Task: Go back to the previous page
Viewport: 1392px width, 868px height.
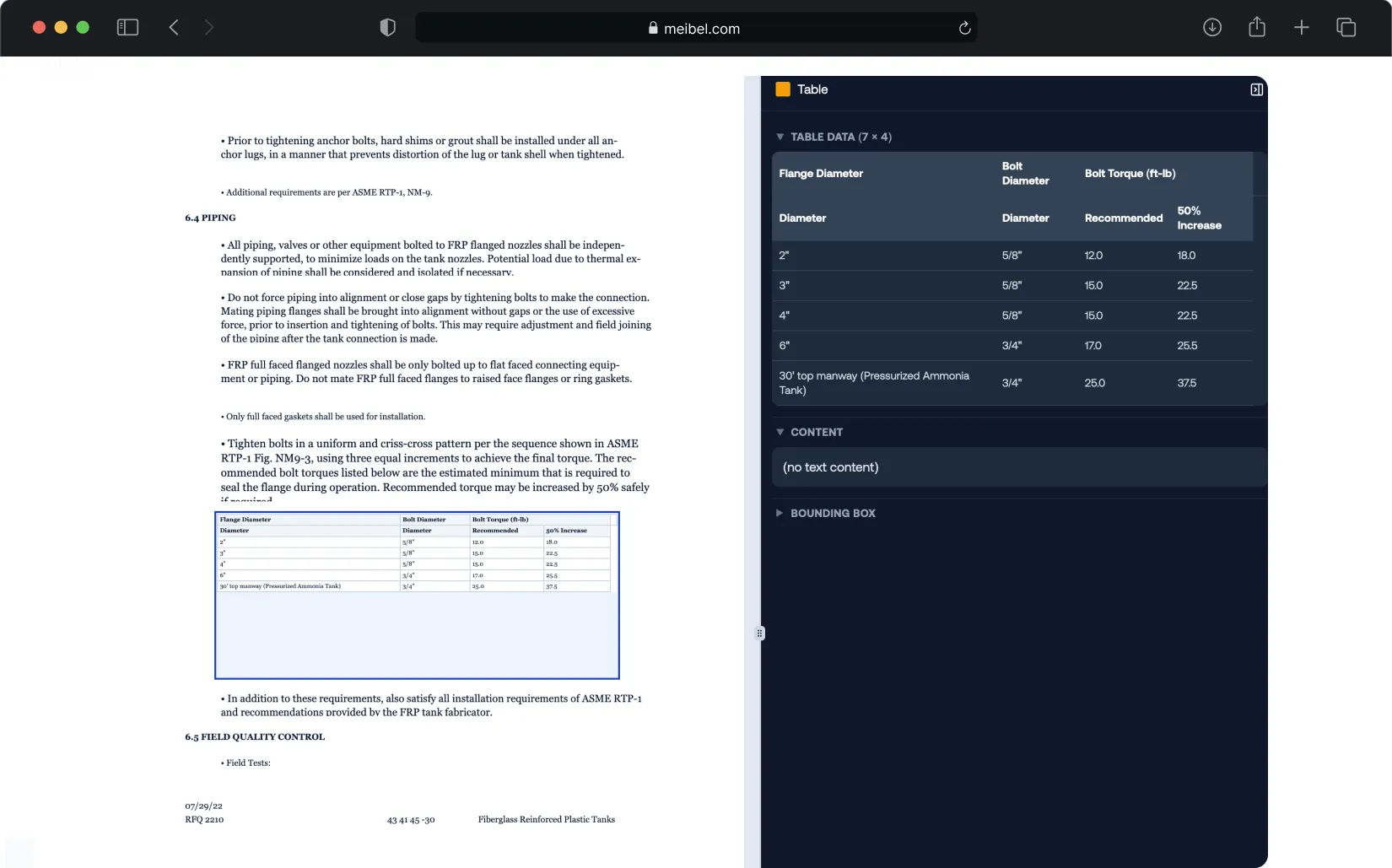Action: click(x=174, y=28)
